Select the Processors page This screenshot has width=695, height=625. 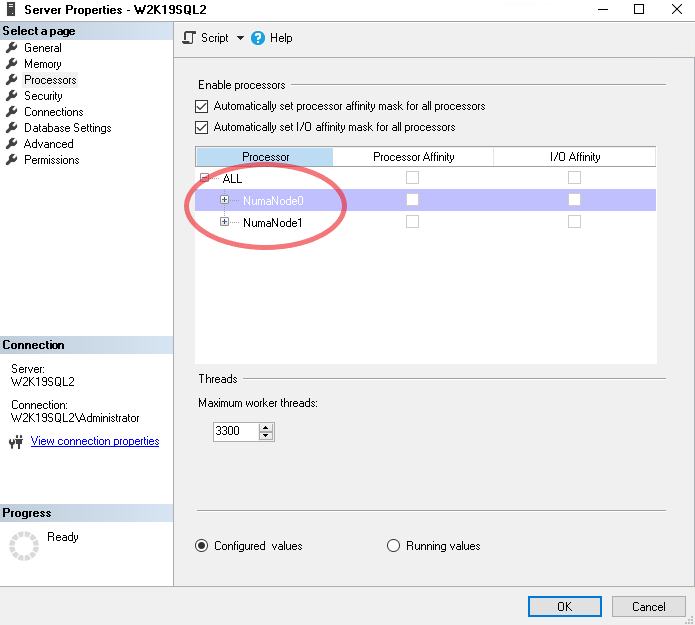tap(50, 80)
